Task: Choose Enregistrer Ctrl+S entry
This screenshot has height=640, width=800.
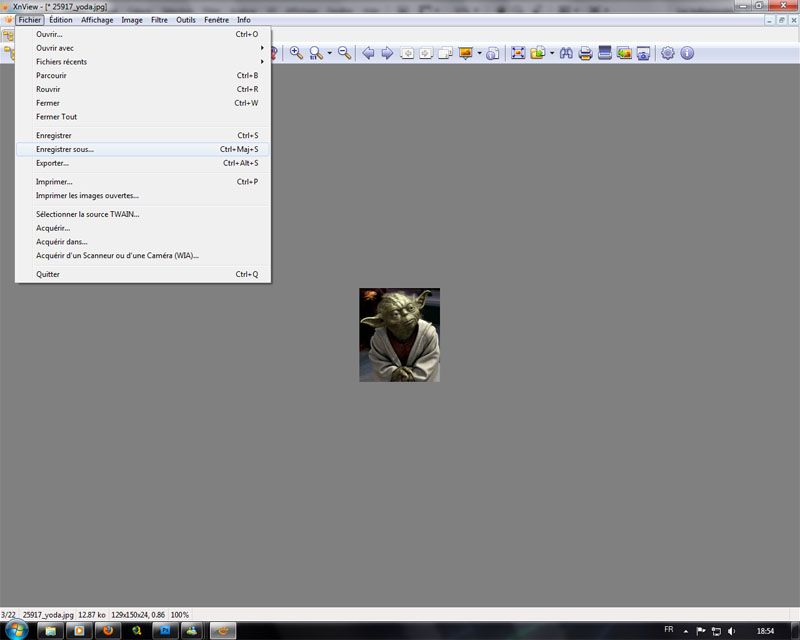Action: click(x=143, y=135)
